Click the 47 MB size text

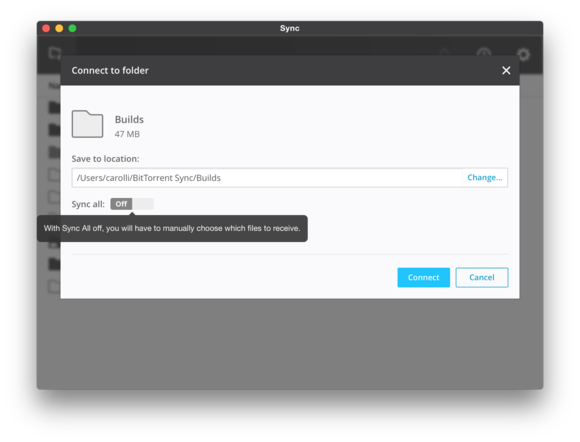point(127,134)
